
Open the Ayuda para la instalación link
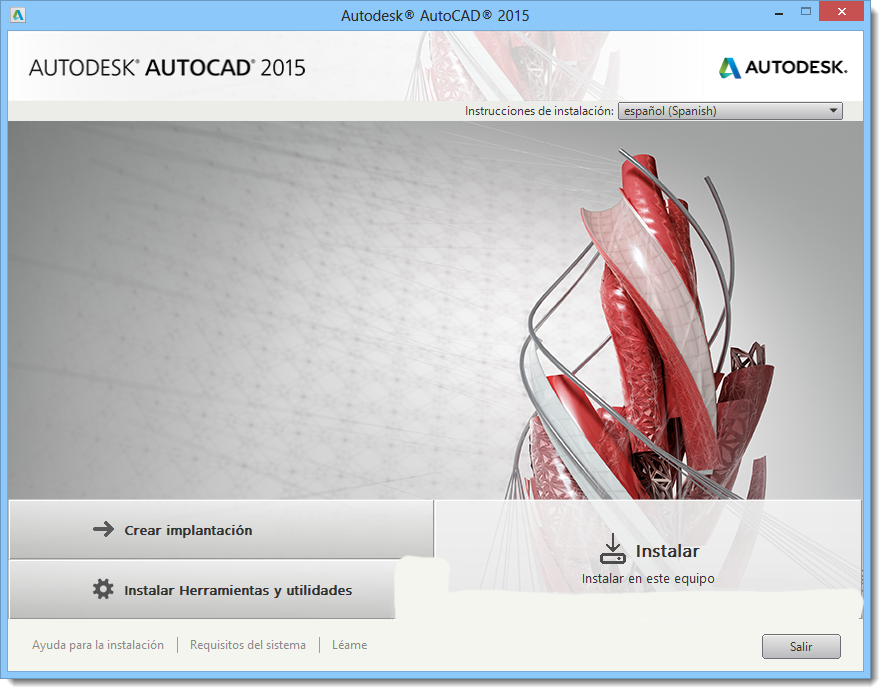pos(97,645)
